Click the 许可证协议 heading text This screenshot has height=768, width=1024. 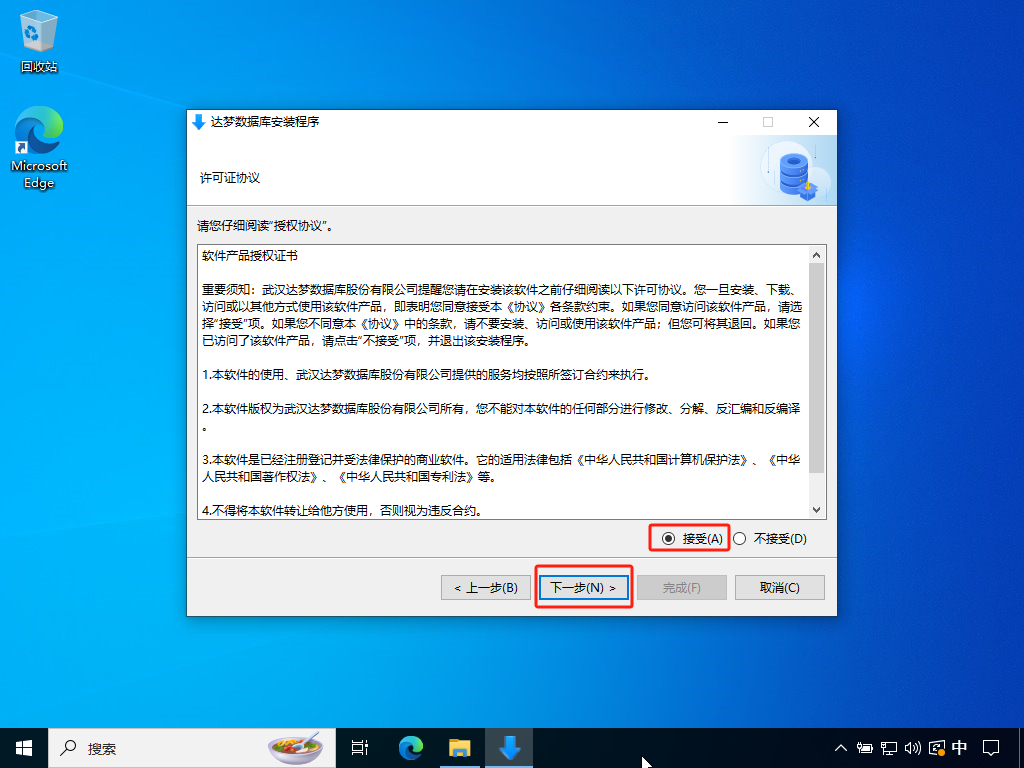click(x=230, y=178)
